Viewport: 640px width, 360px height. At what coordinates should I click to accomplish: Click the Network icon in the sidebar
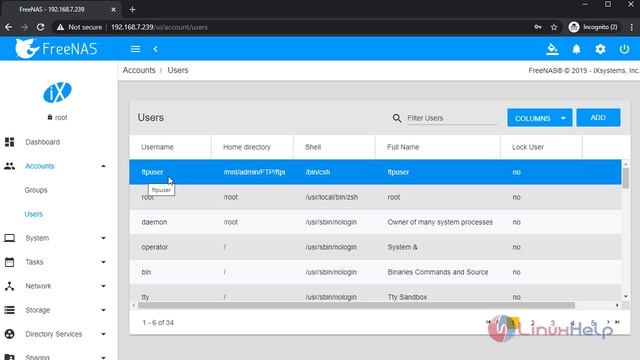click(x=9, y=286)
